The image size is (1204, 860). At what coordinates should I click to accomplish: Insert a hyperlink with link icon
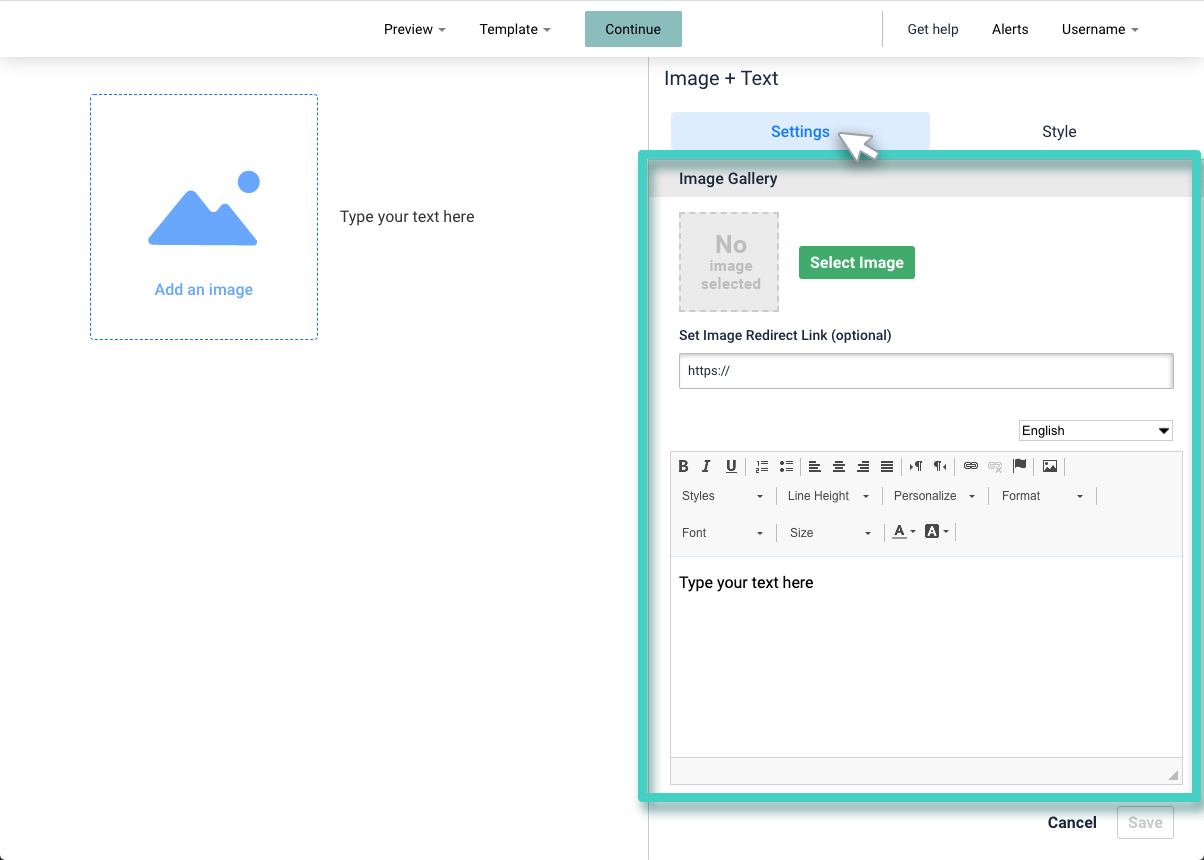(970, 466)
